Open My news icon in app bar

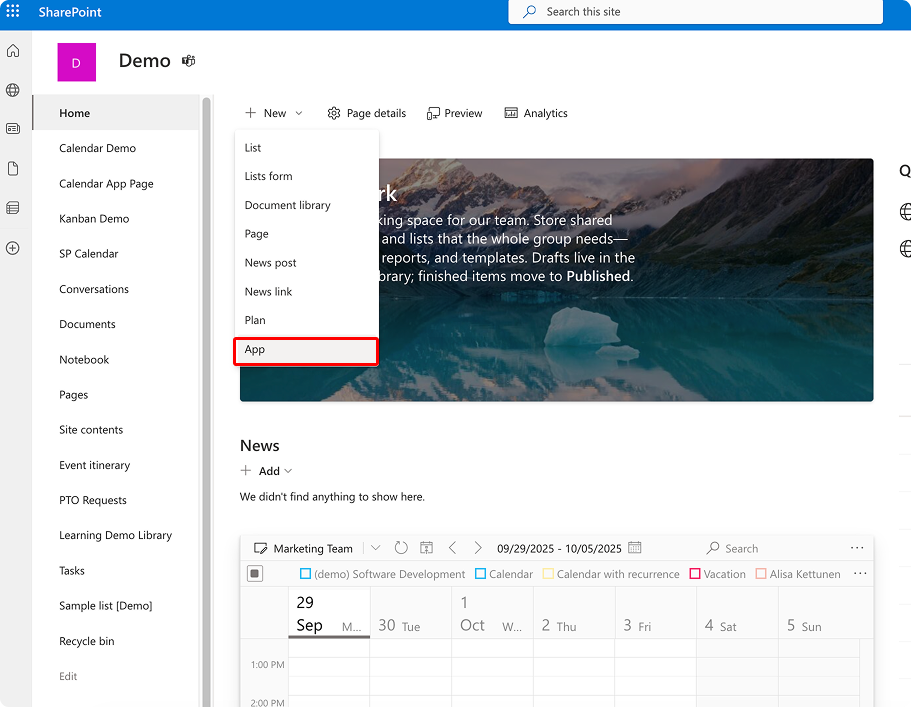coord(13,129)
